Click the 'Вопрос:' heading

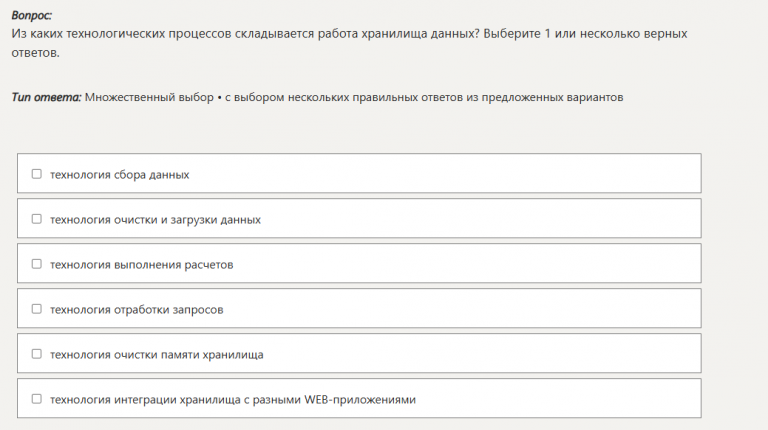pos(32,17)
